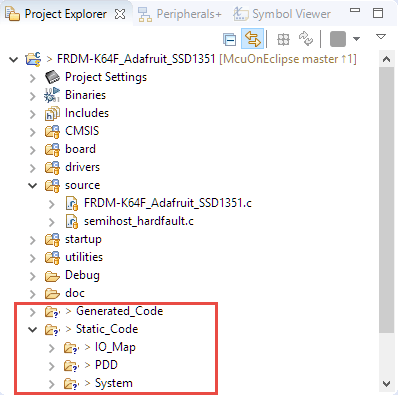Click the scrollbar up arrow
398x395 pixels.
386,60
